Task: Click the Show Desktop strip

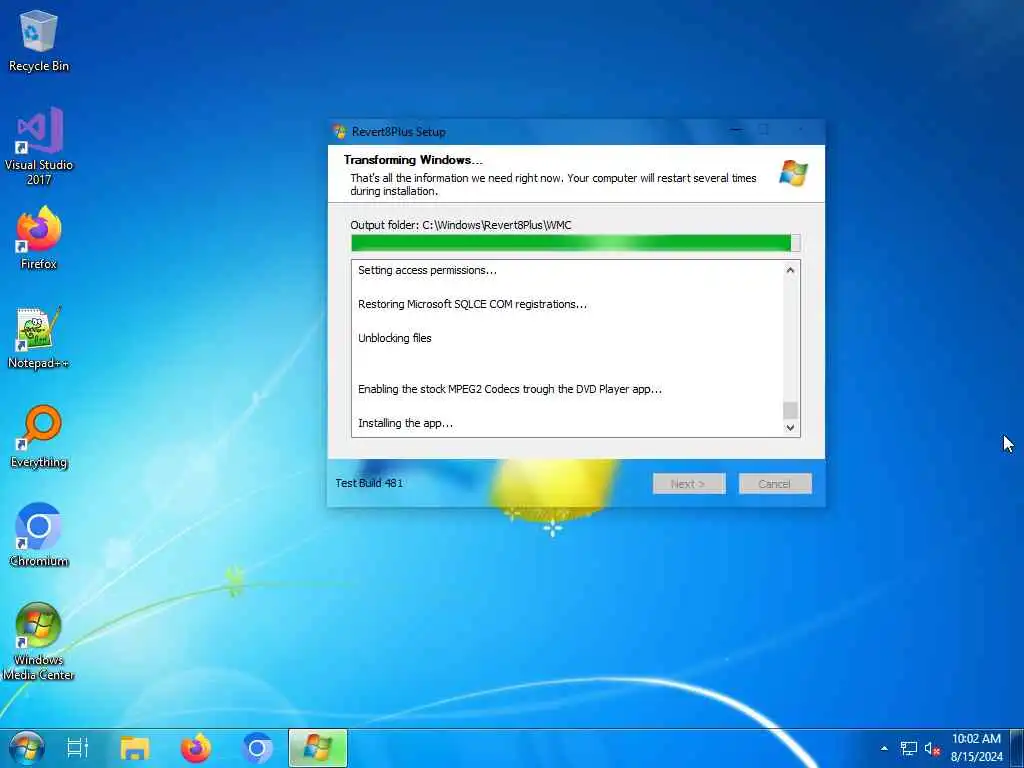Action: tap(1017, 748)
